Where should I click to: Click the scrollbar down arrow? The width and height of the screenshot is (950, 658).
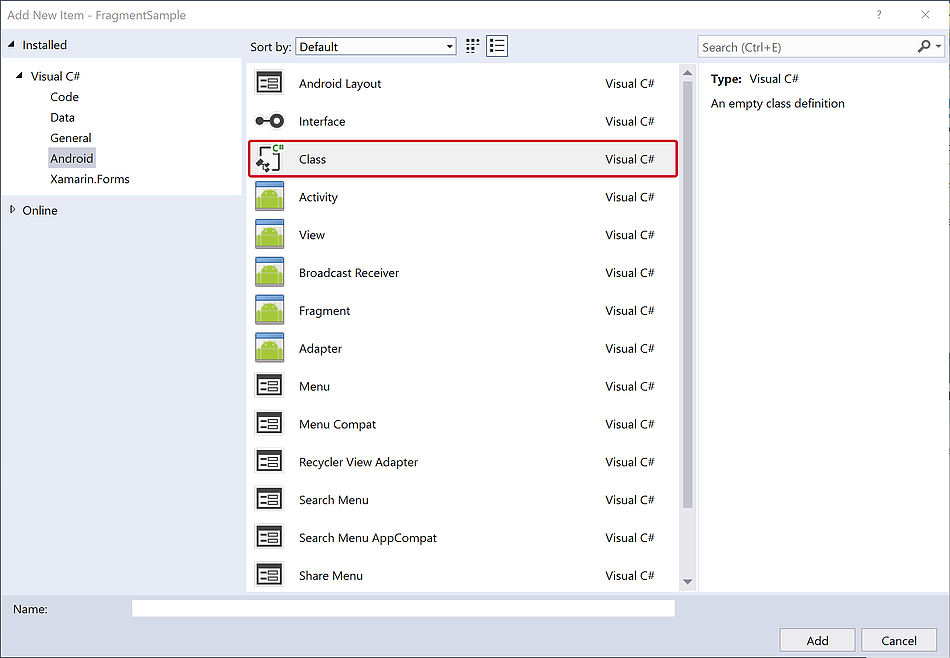coord(687,582)
